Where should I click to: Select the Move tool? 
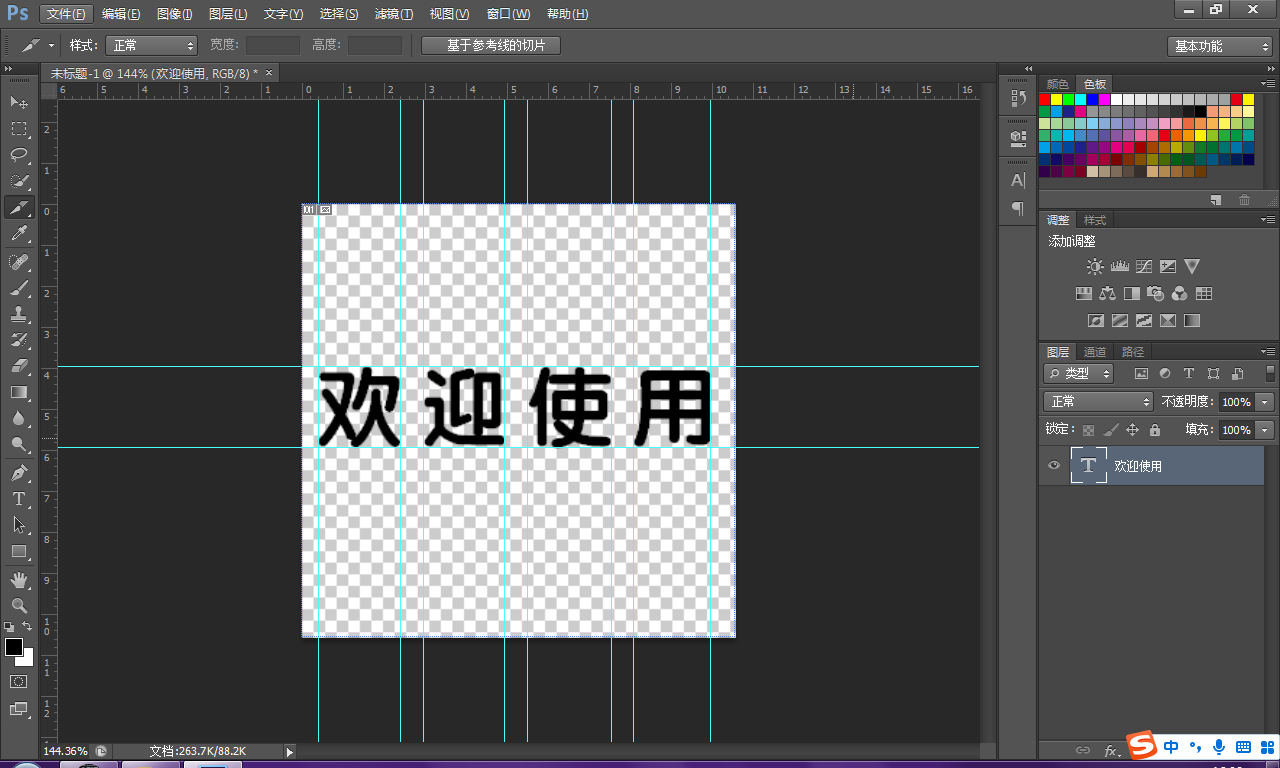pyautogui.click(x=19, y=103)
